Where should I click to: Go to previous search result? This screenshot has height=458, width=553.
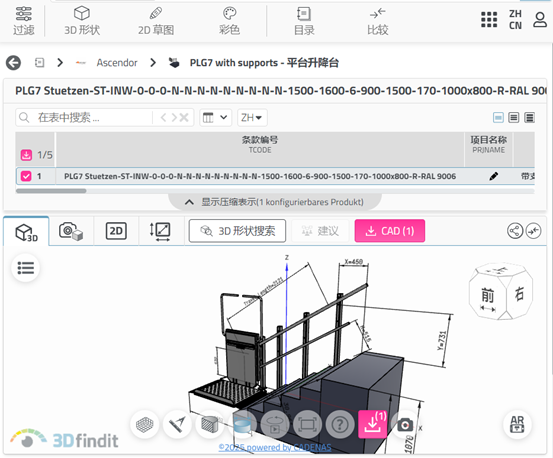click(x=163, y=117)
